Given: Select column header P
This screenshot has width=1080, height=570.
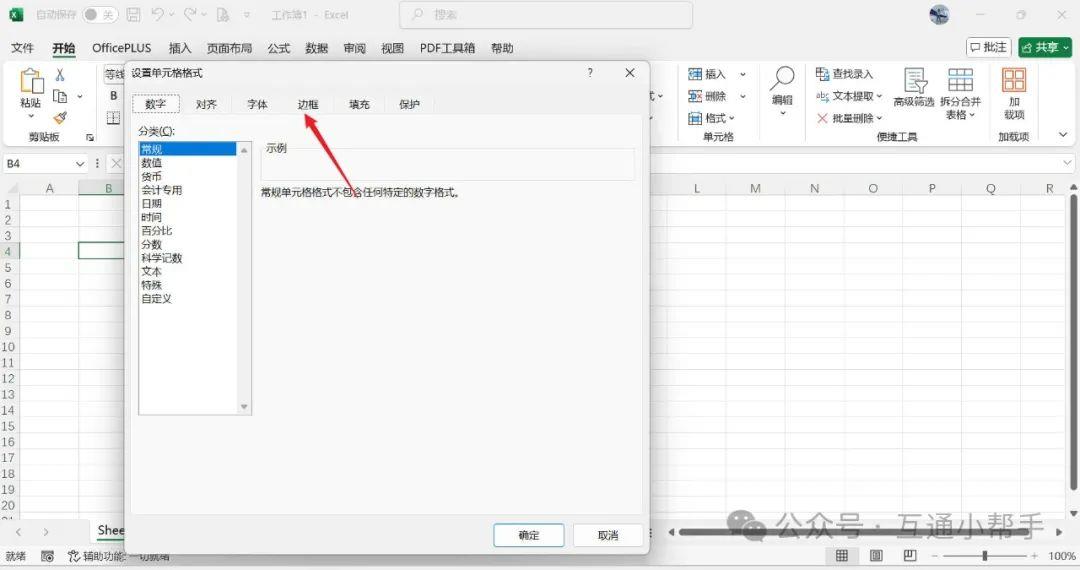Looking at the screenshot, I should tap(931, 188).
